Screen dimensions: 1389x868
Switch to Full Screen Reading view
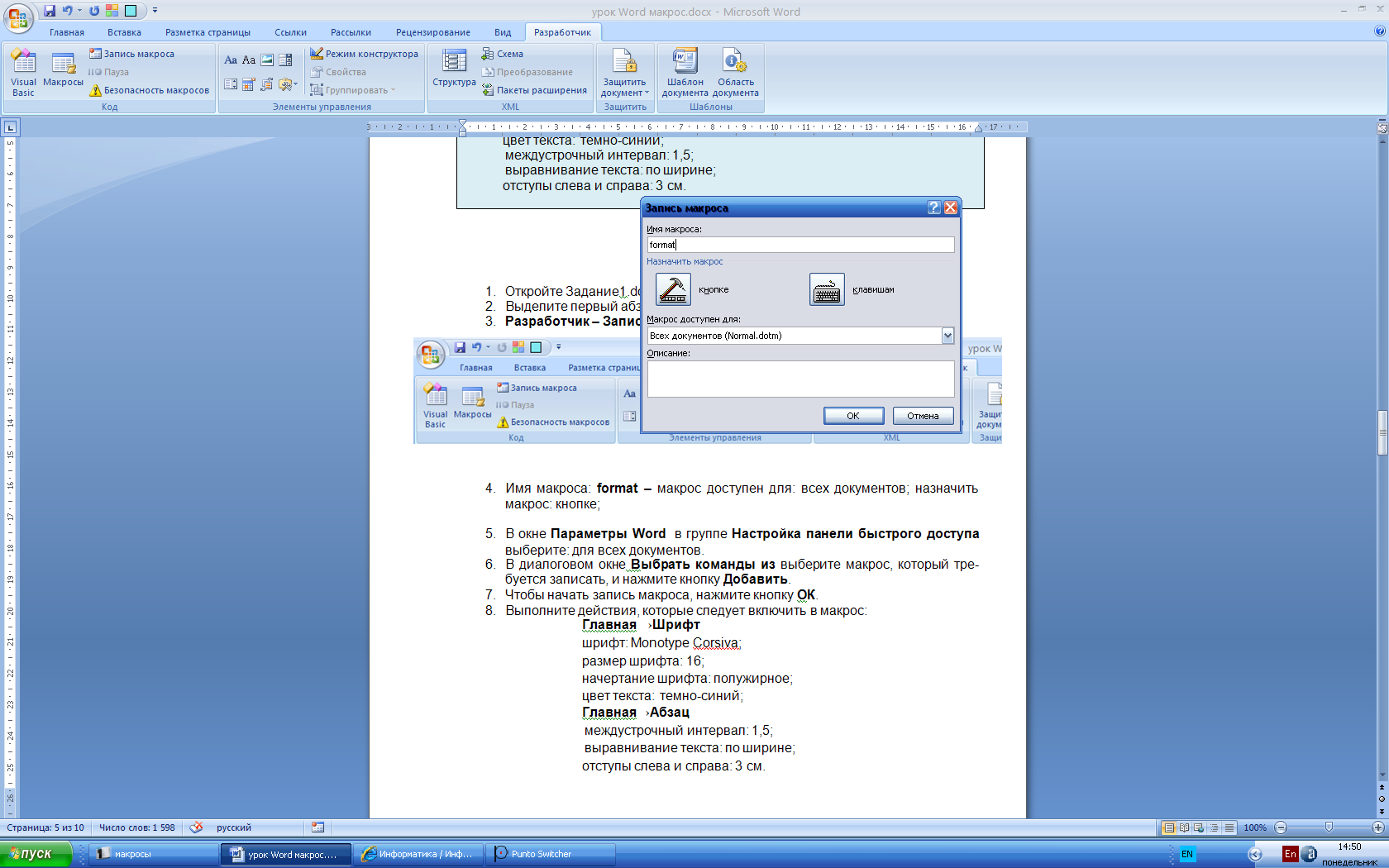pyautogui.click(x=1184, y=827)
